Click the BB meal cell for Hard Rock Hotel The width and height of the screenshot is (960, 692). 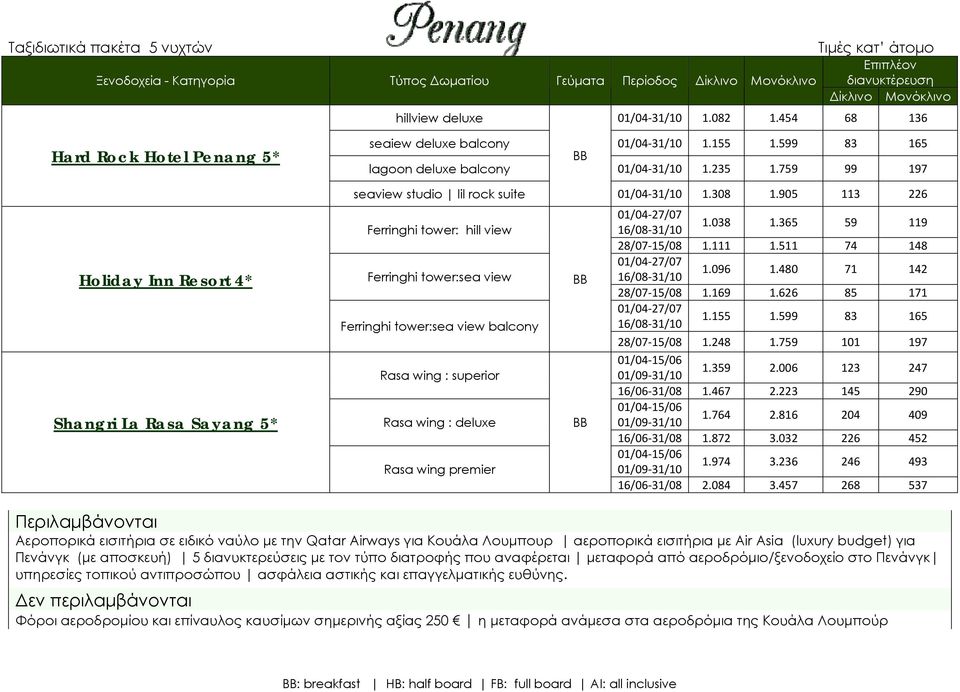(580, 156)
